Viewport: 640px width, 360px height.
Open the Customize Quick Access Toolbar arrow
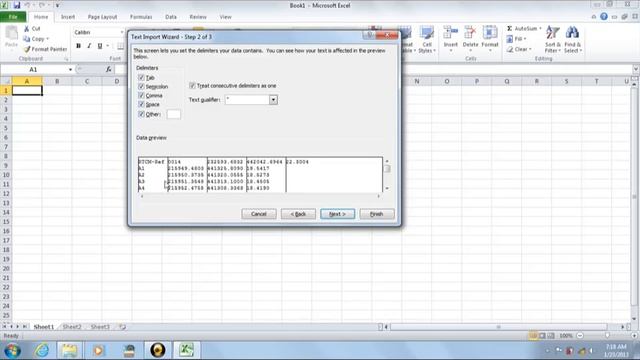pyautogui.click(x=57, y=5)
